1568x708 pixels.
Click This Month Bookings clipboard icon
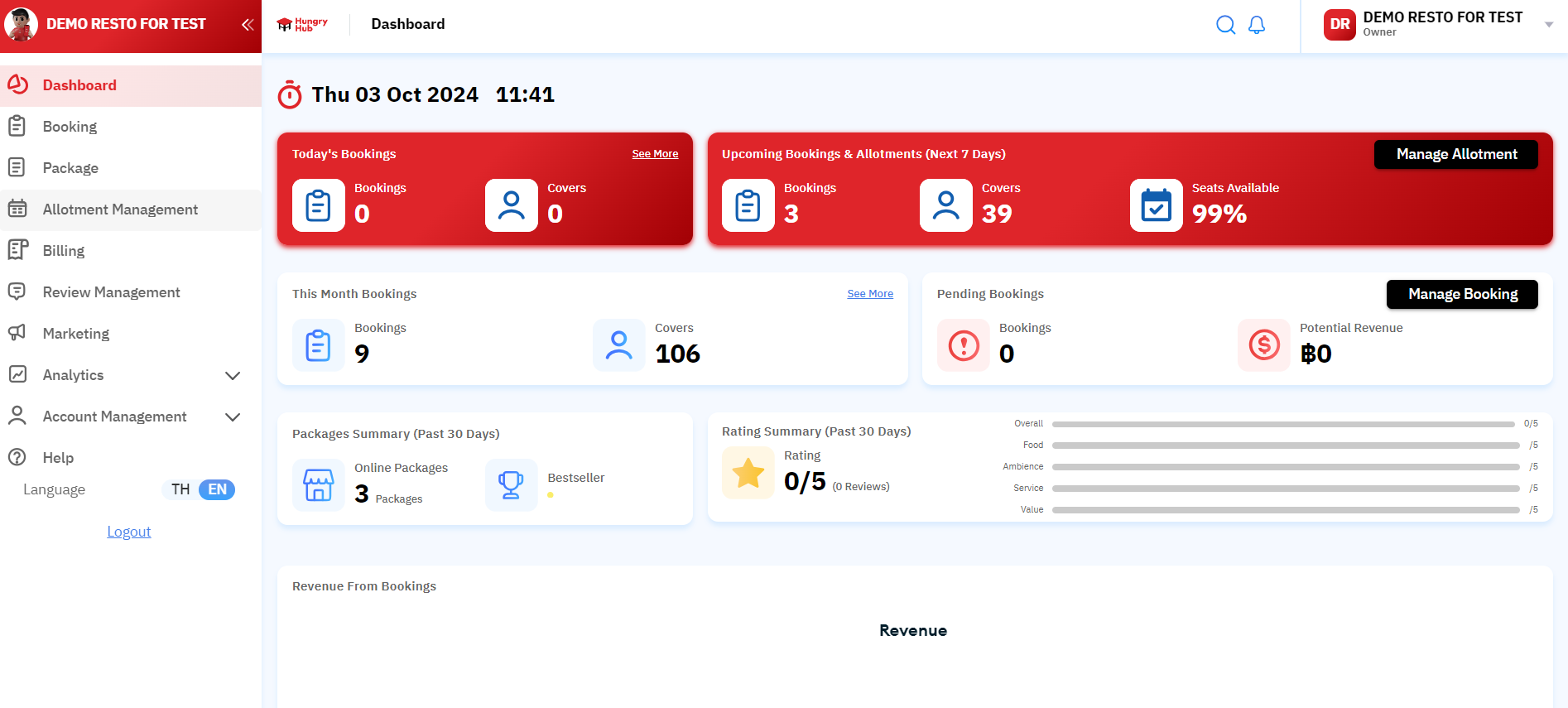click(x=319, y=345)
